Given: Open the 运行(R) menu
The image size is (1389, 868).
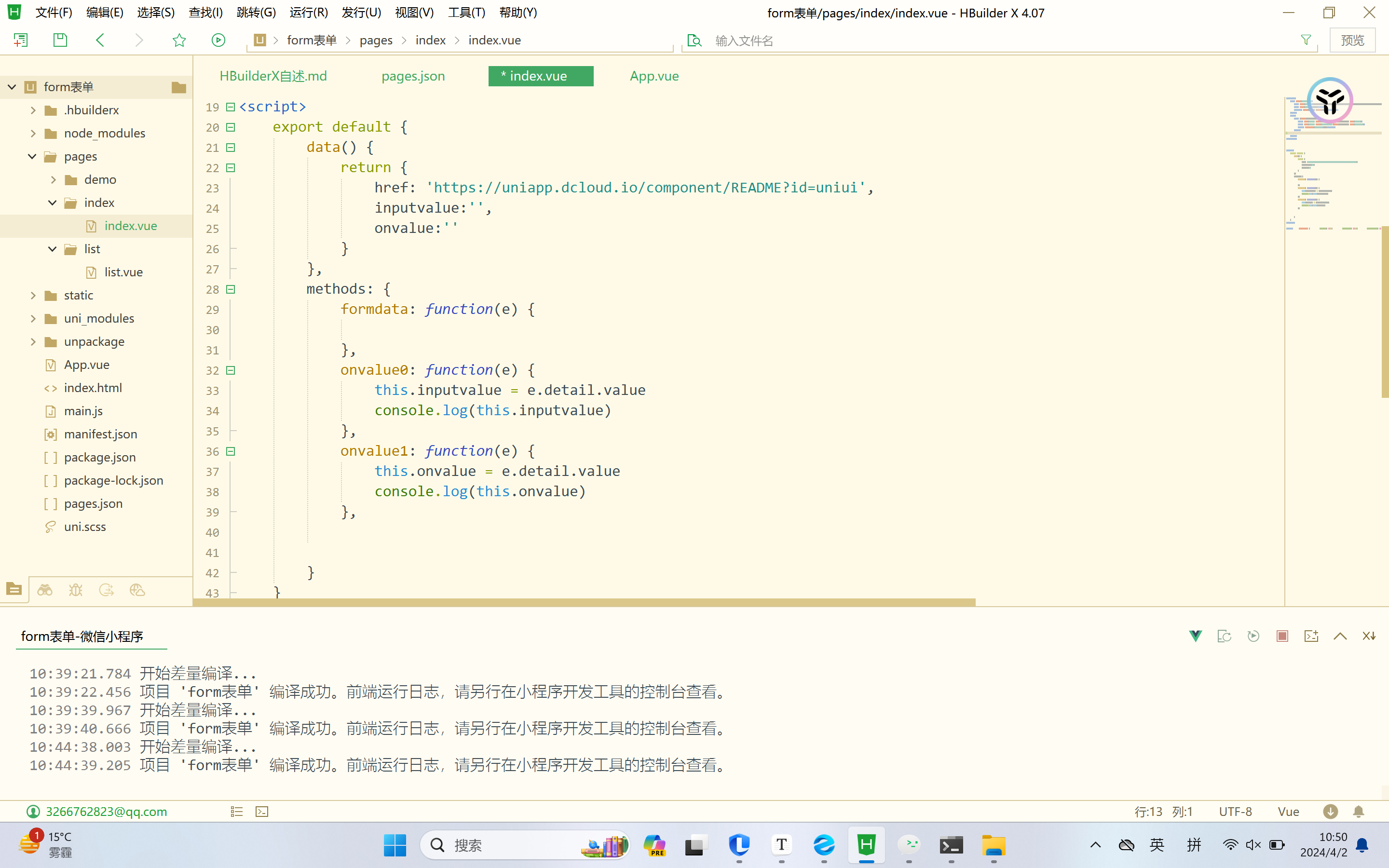Looking at the screenshot, I should pos(309,13).
